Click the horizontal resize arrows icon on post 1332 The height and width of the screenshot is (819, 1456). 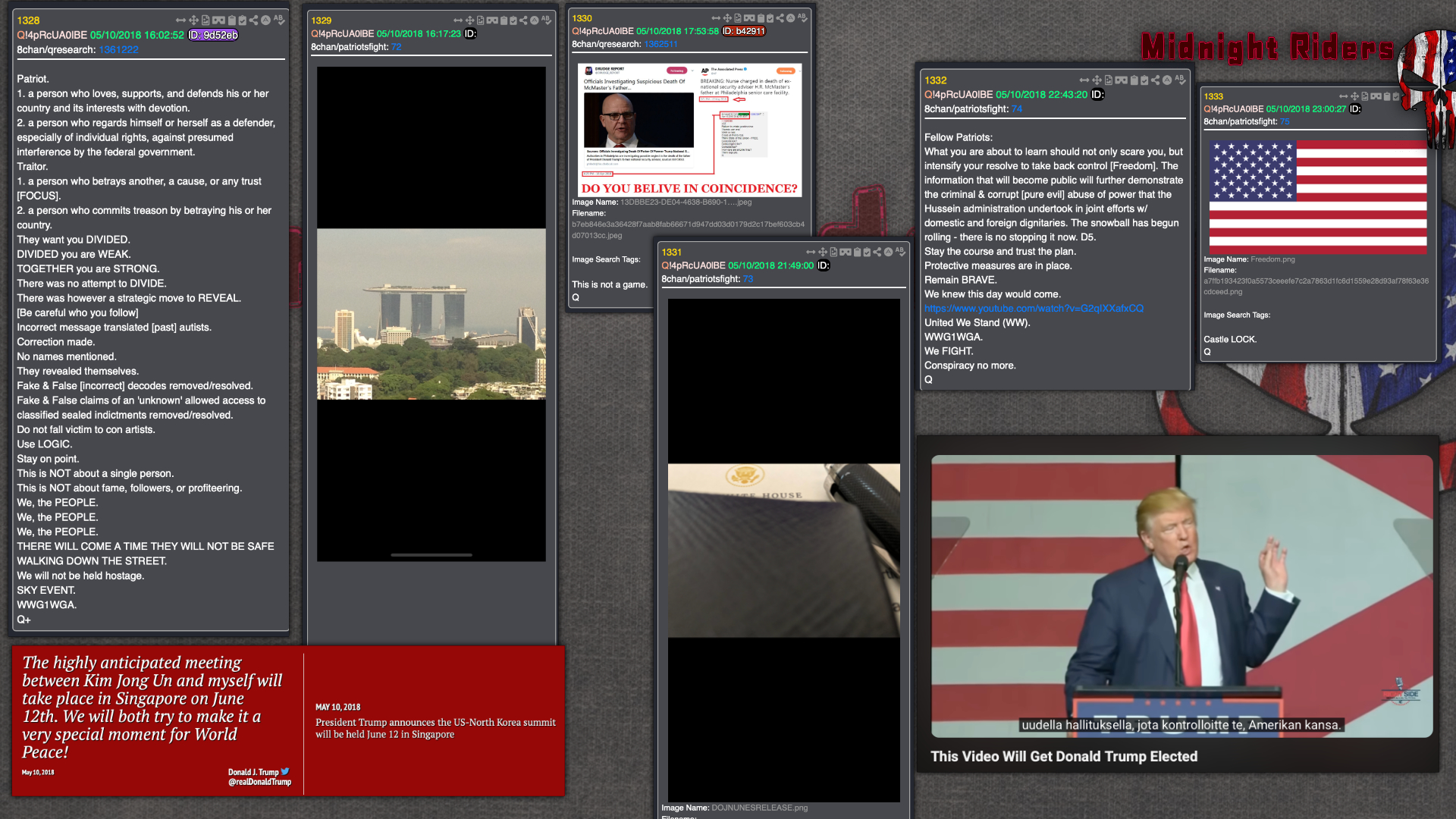[1084, 80]
